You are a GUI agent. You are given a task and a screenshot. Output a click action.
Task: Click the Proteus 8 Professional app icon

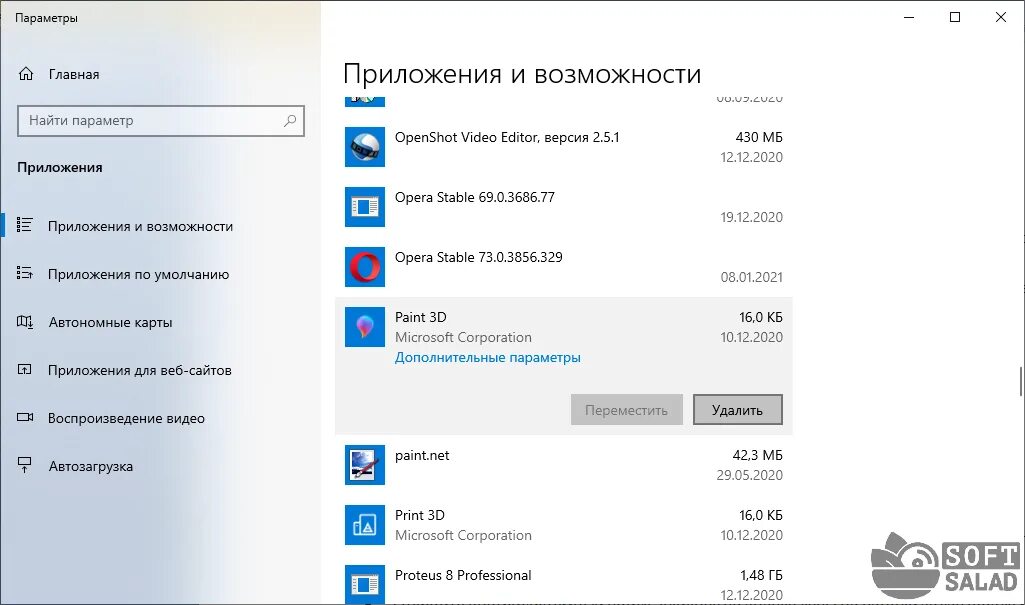(365, 584)
